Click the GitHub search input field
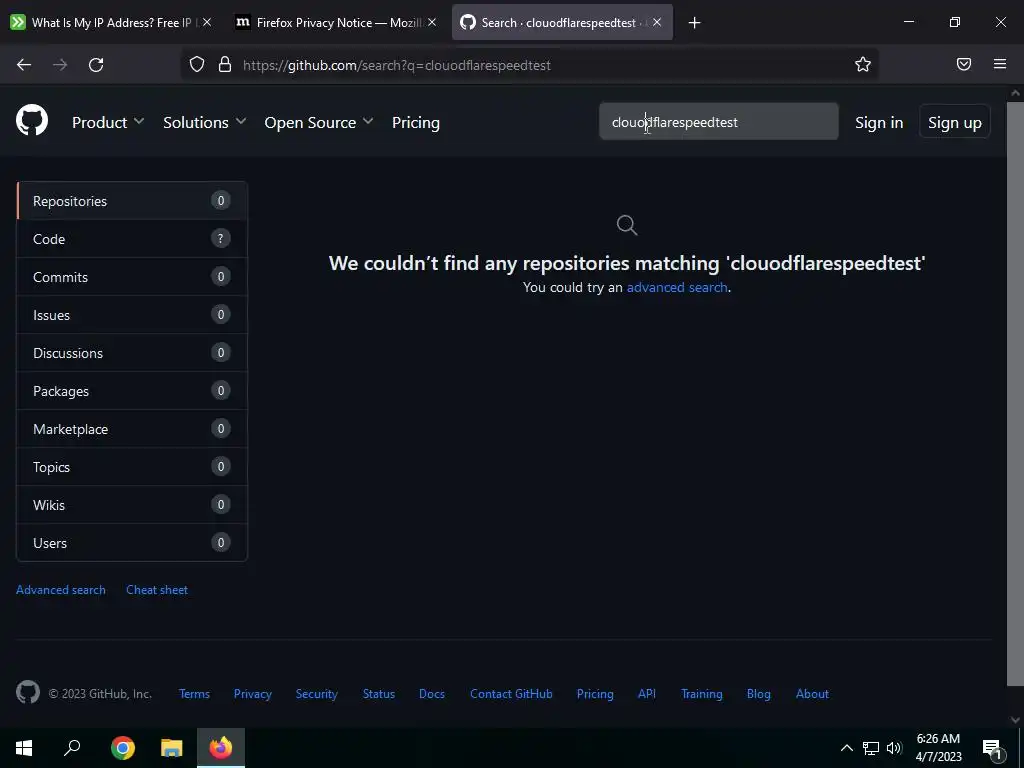This screenshot has height=768, width=1024. tap(718, 121)
